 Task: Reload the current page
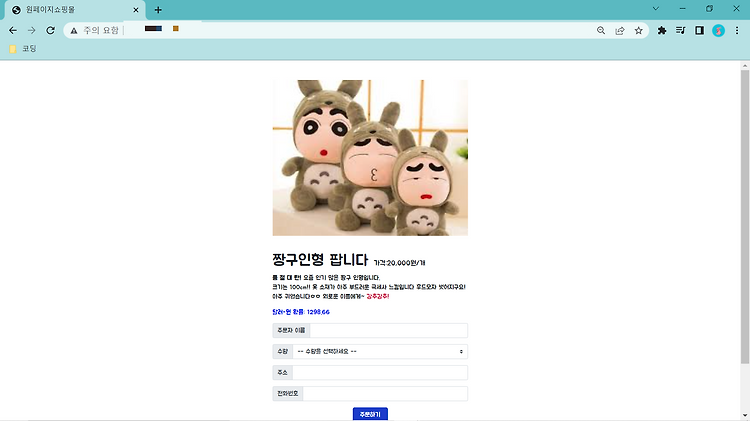pyautogui.click(x=50, y=30)
